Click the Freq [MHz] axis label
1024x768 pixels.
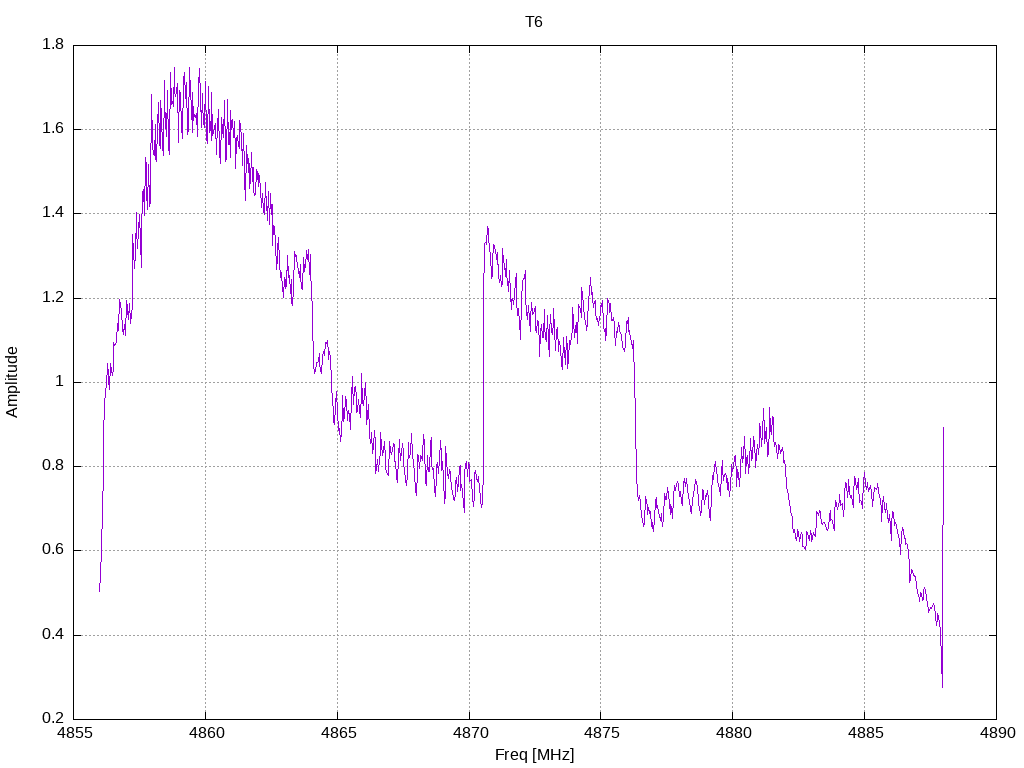pyautogui.click(x=534, y=754)
